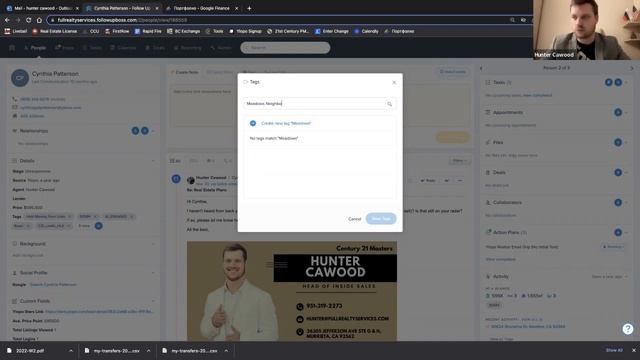Close the Google Finance browser tab

pyautogui.click(x=236, y=8)
